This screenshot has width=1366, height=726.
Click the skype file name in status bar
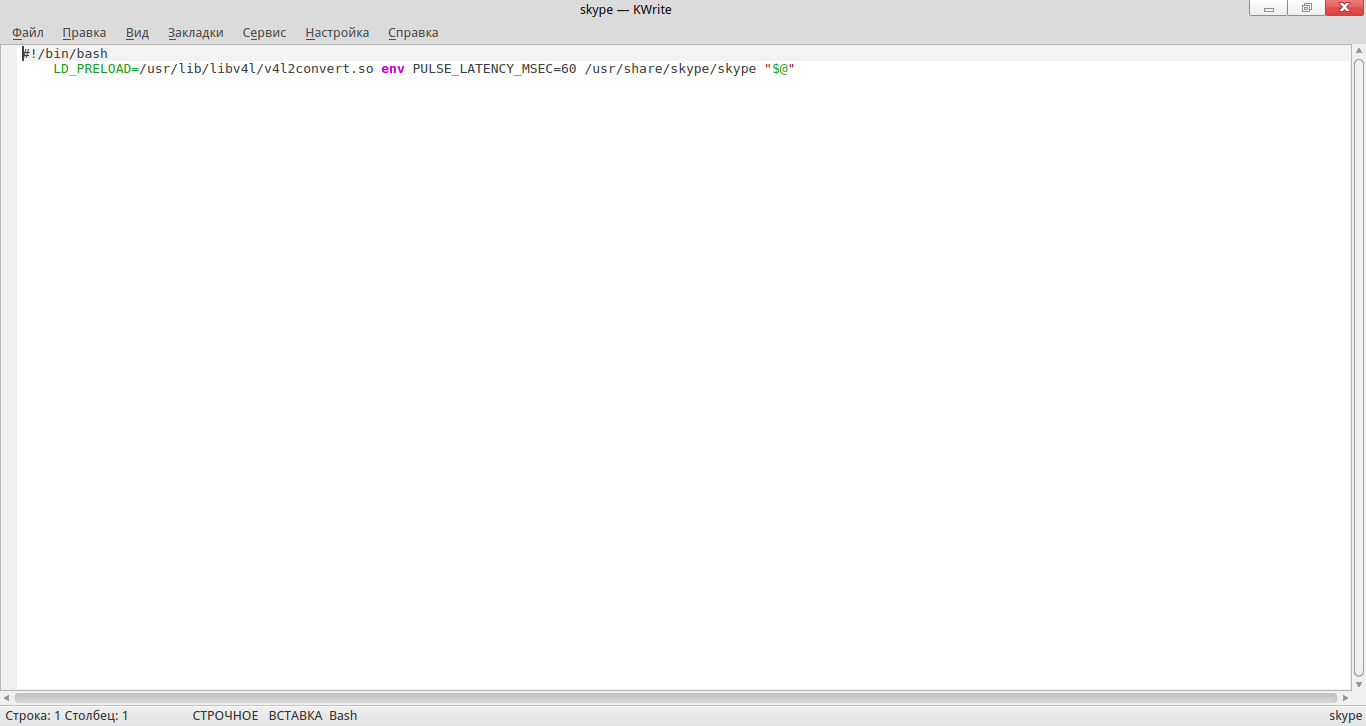pos(1345,716)
